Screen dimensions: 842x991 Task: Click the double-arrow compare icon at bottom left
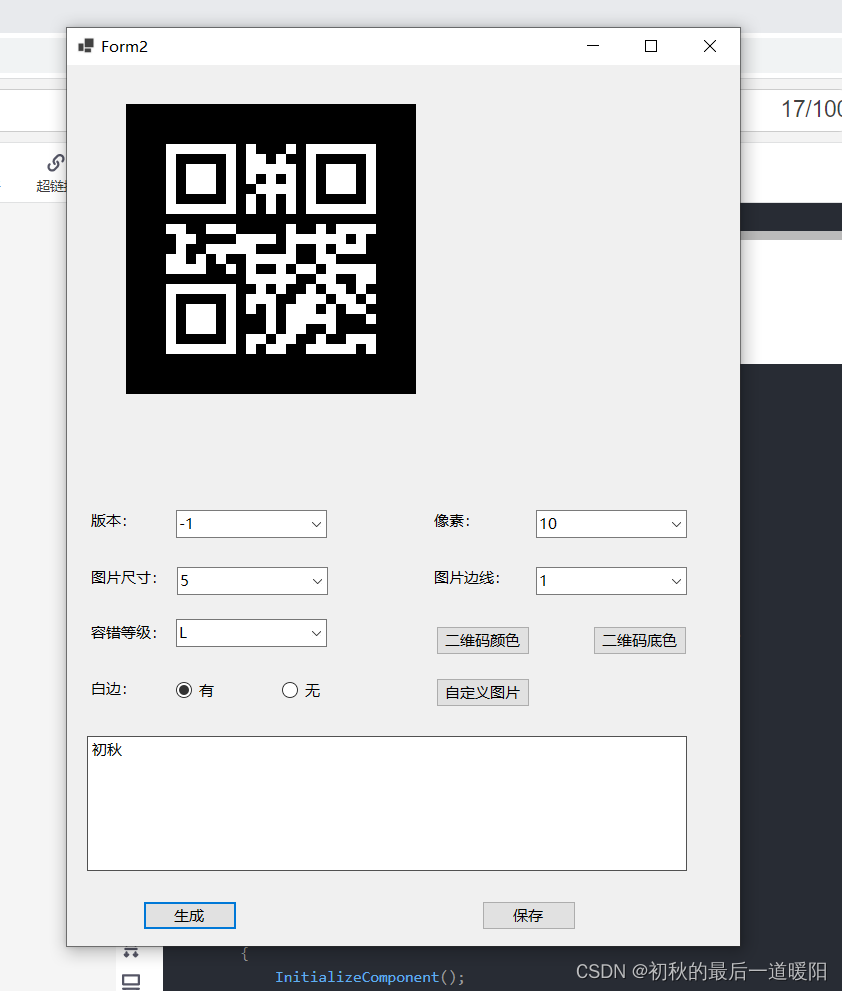tap(130, 953)
